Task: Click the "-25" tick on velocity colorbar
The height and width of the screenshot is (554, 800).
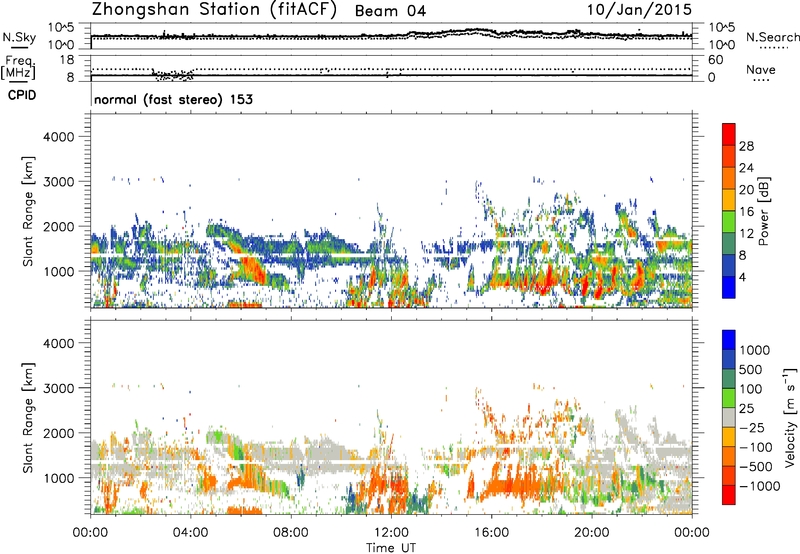Action: point(754,428)
